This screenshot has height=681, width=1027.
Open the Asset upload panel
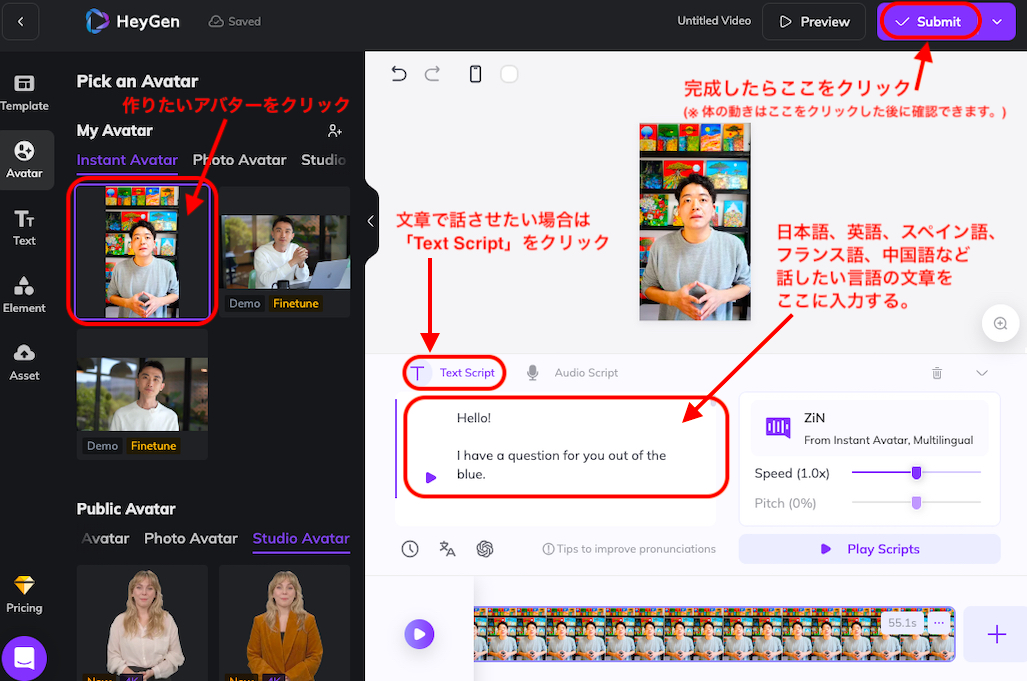[24, 363]
